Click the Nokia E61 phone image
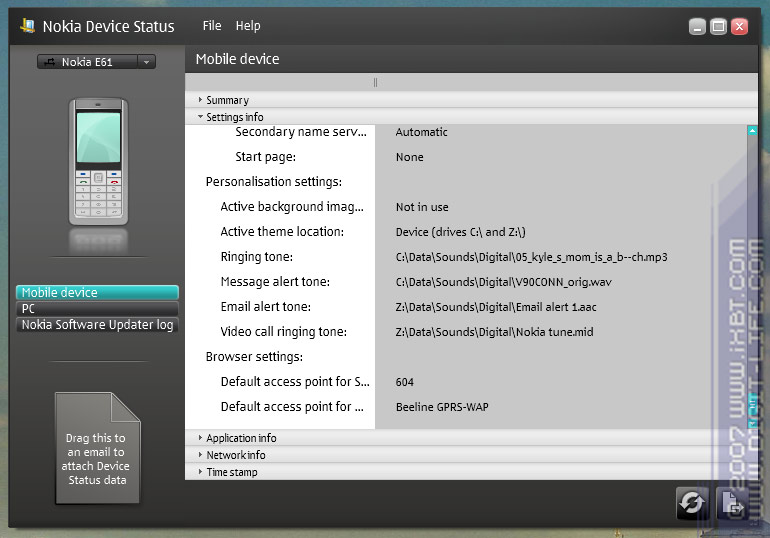The image size is (770, 538). click(98, 161)
